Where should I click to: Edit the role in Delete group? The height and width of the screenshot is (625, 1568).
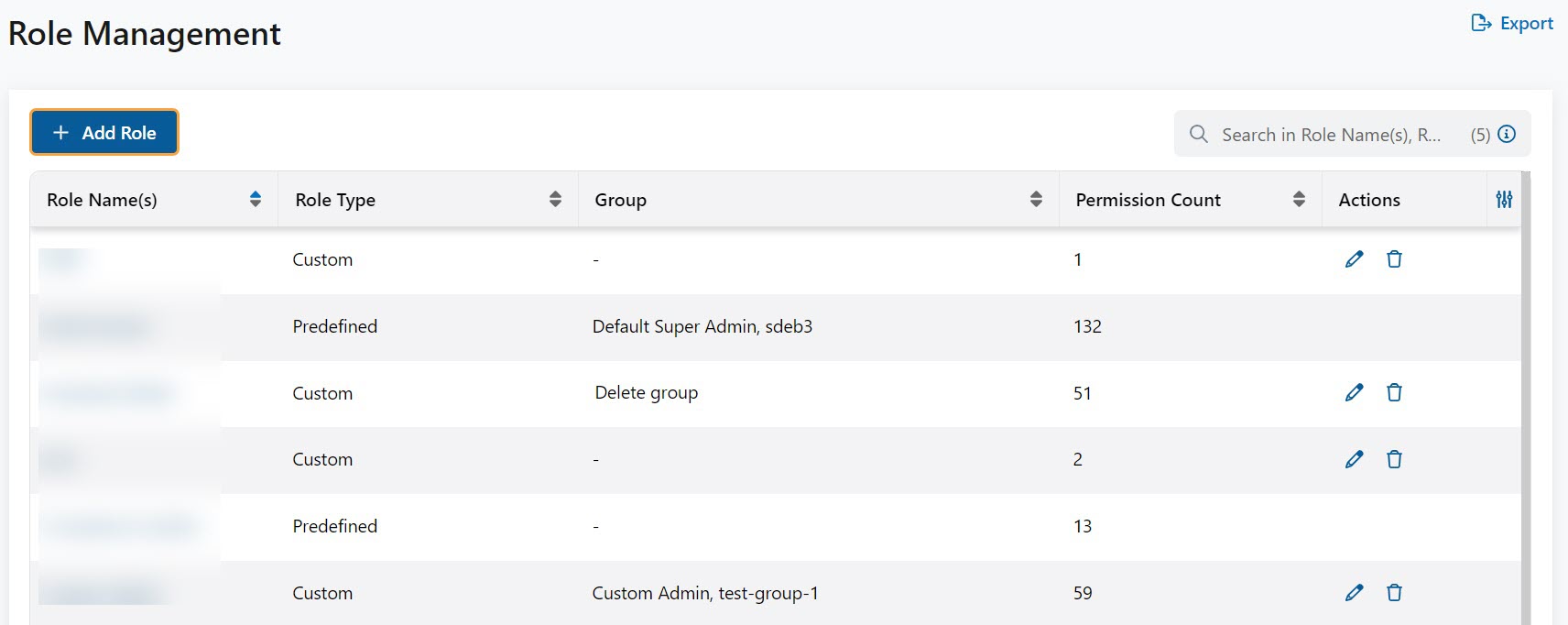click(1354, 393)
